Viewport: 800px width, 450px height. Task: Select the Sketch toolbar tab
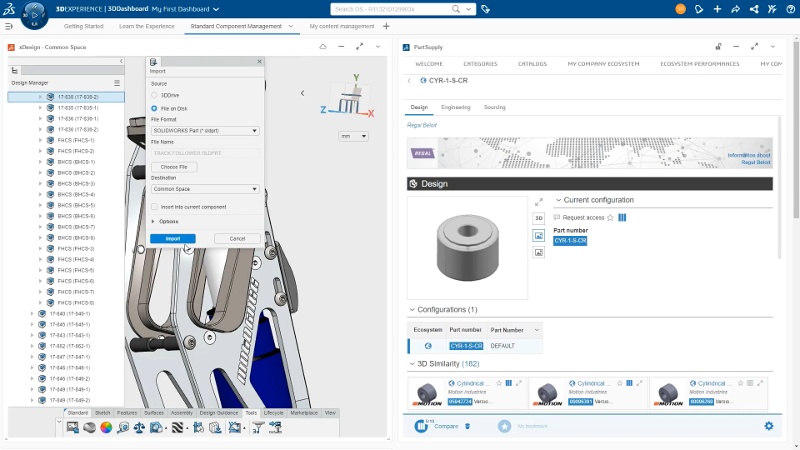pos(103,413)
